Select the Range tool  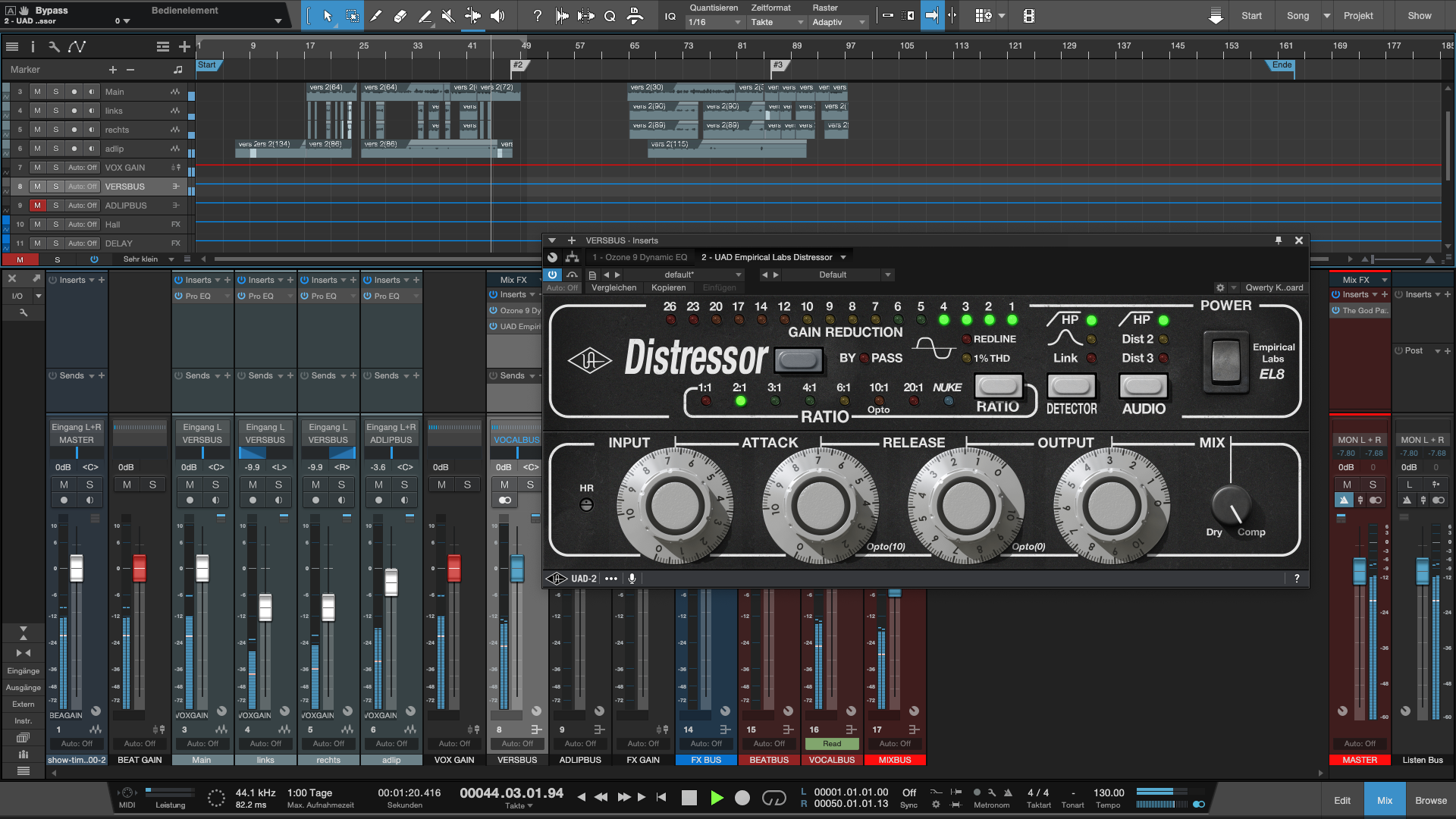[x=353, y=16]
